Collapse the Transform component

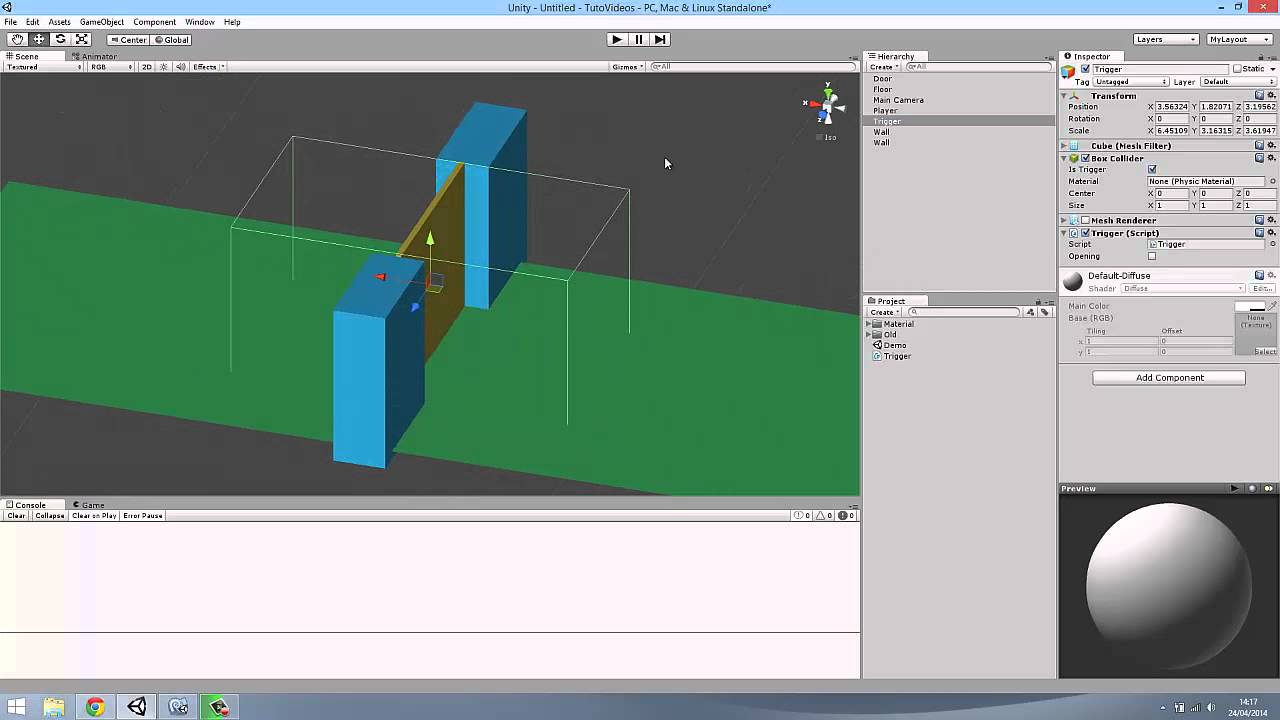tap(1064, 96)
